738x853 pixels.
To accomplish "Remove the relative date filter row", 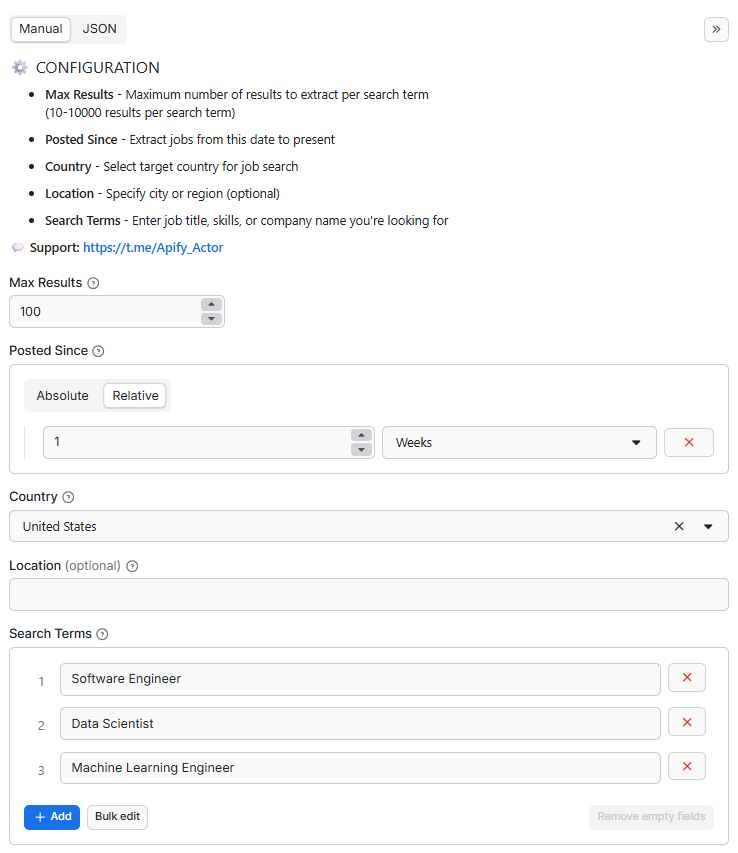I will [x=688, y=442].
